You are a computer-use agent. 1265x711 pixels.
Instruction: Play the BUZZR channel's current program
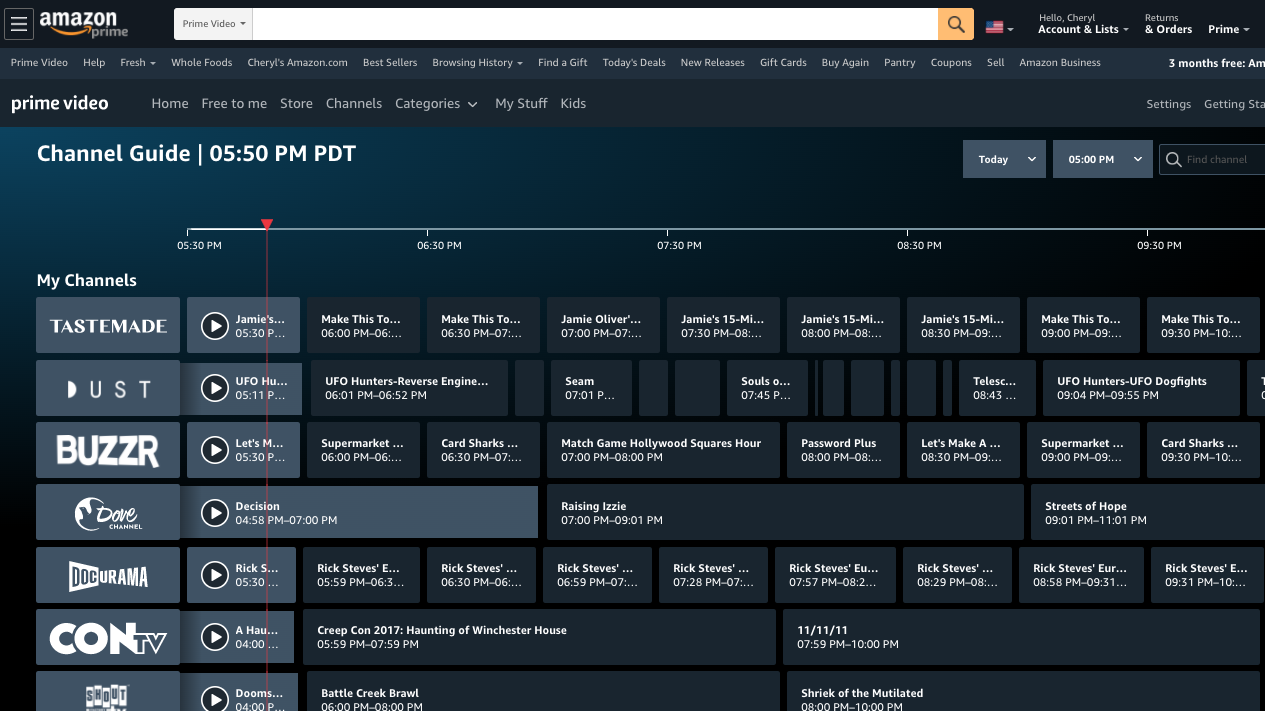tap(215, 450)
